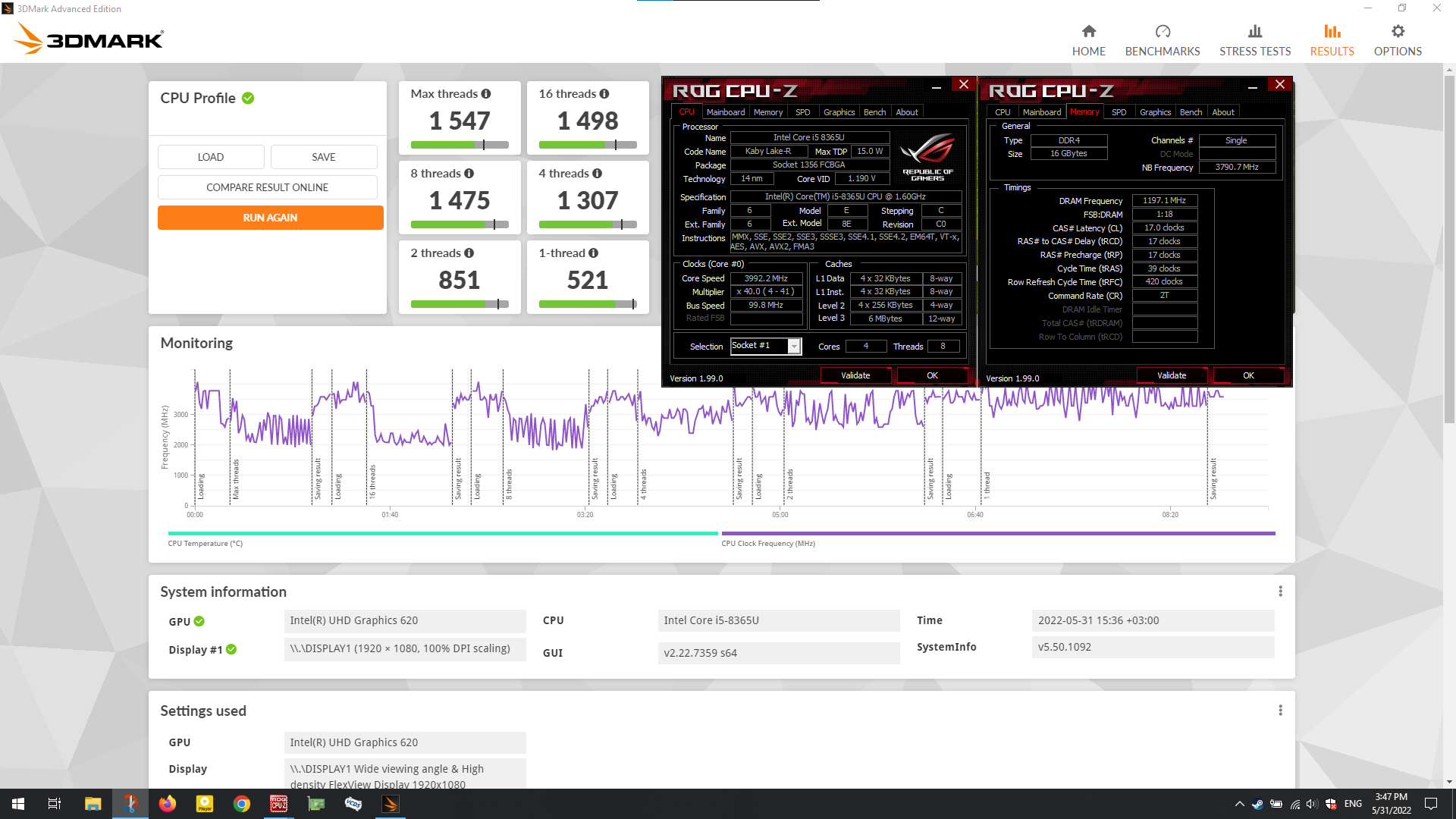Open File Explorer from the taskbar

coord(93,804)
